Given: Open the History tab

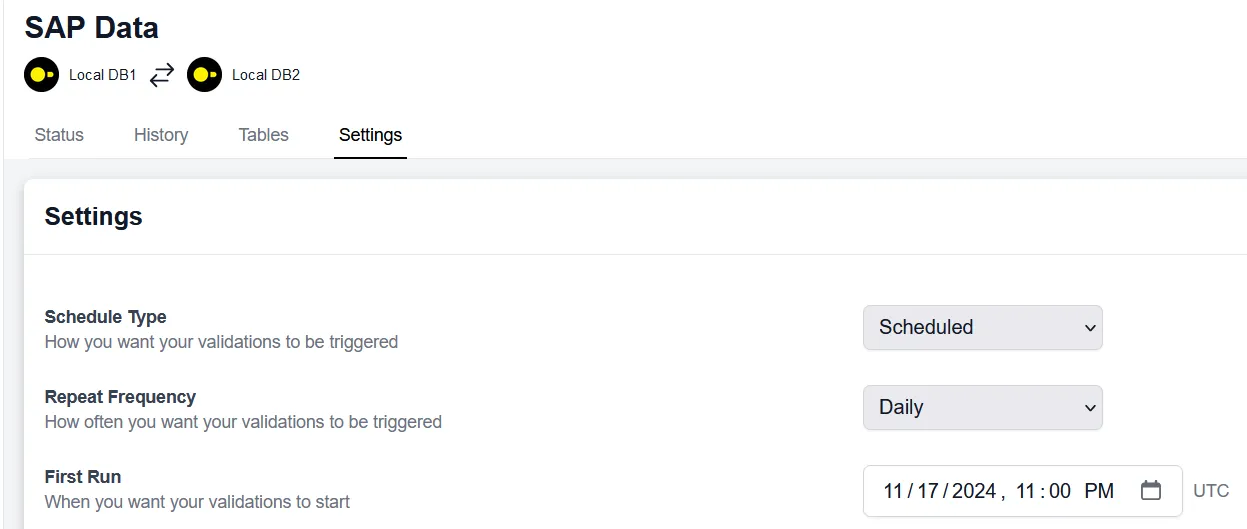Looking at the screenshot, I should [x=161, y=135].
